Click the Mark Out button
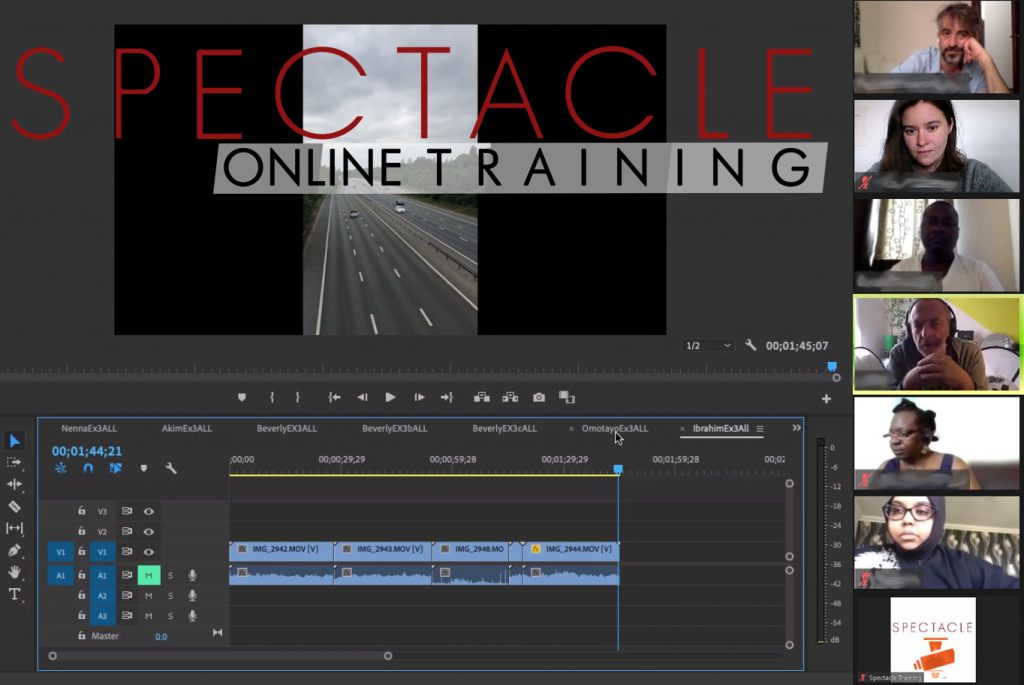This screenshot has height=685, width=1024. [297, 397]
